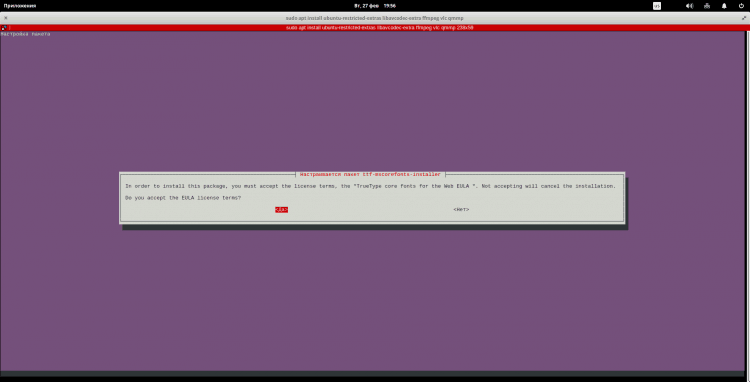Open the Приложения applications menu

tap(20, 6)
